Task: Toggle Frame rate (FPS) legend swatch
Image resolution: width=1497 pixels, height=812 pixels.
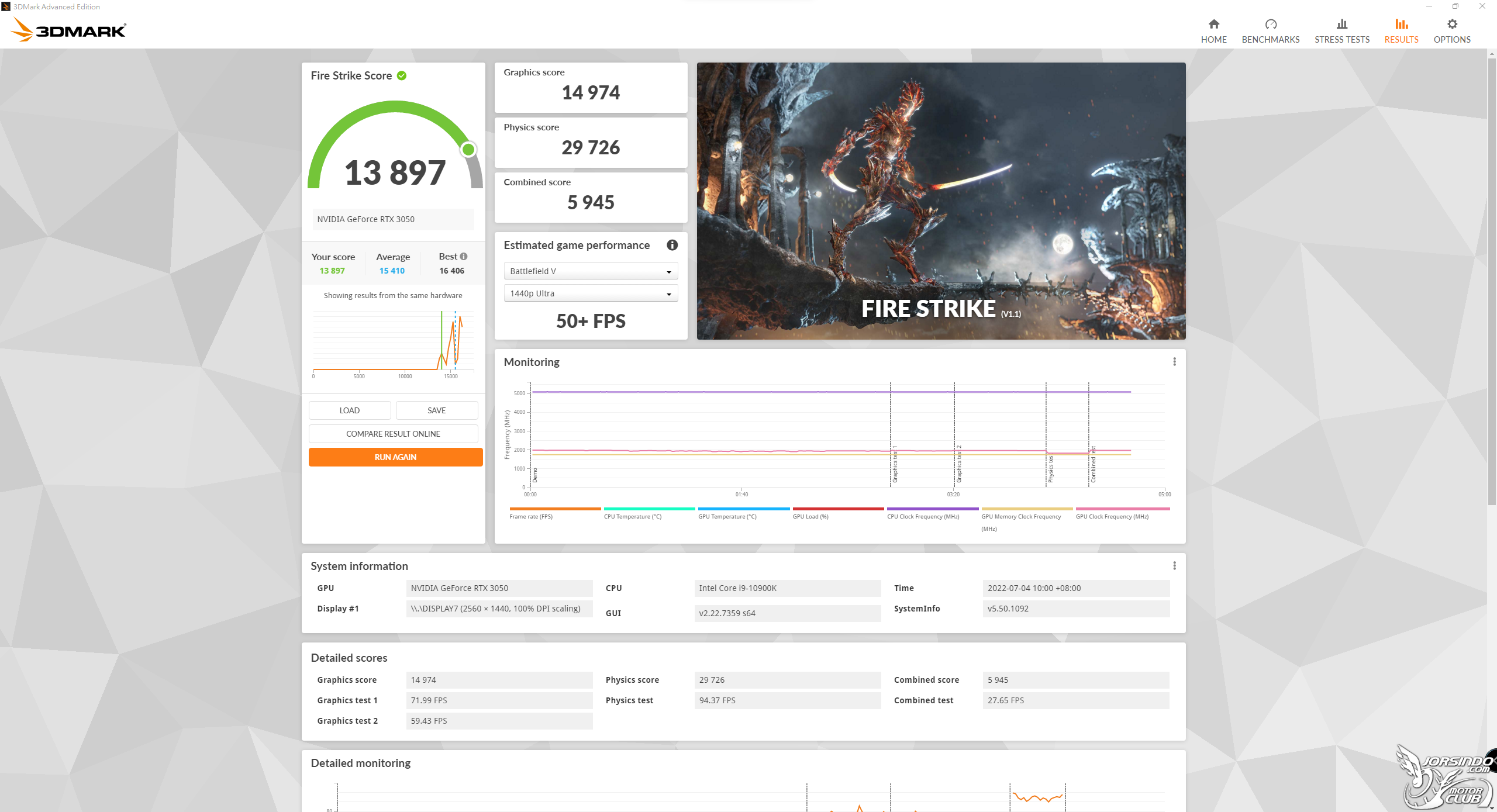Action: pos(555,509)
